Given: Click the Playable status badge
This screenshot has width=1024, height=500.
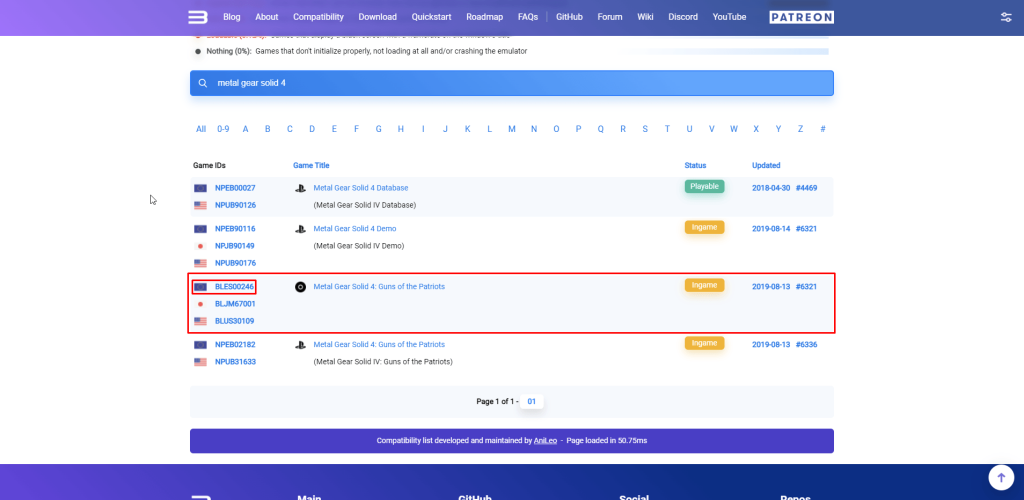Looking at the screenshot, I should (x=704, y=187).
